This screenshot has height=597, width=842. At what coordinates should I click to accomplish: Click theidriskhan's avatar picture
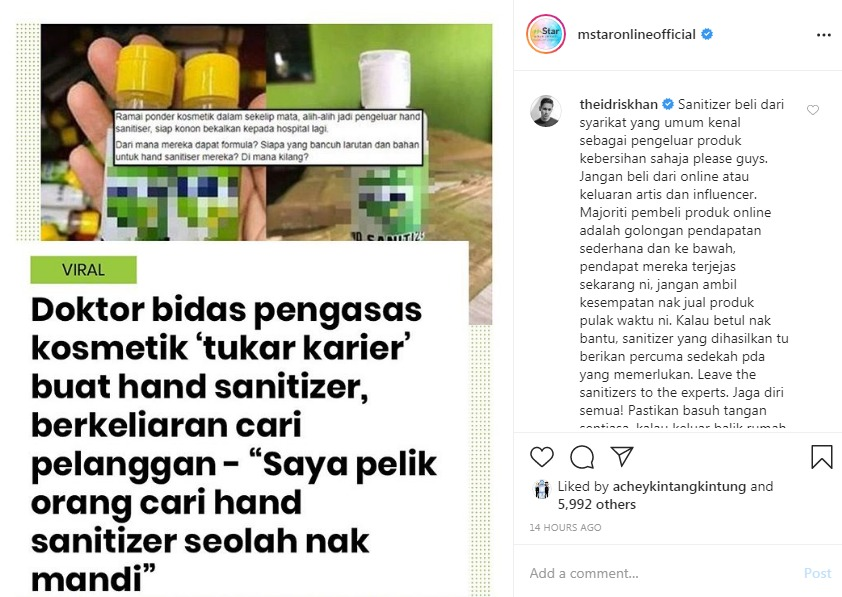pos(546,112)
